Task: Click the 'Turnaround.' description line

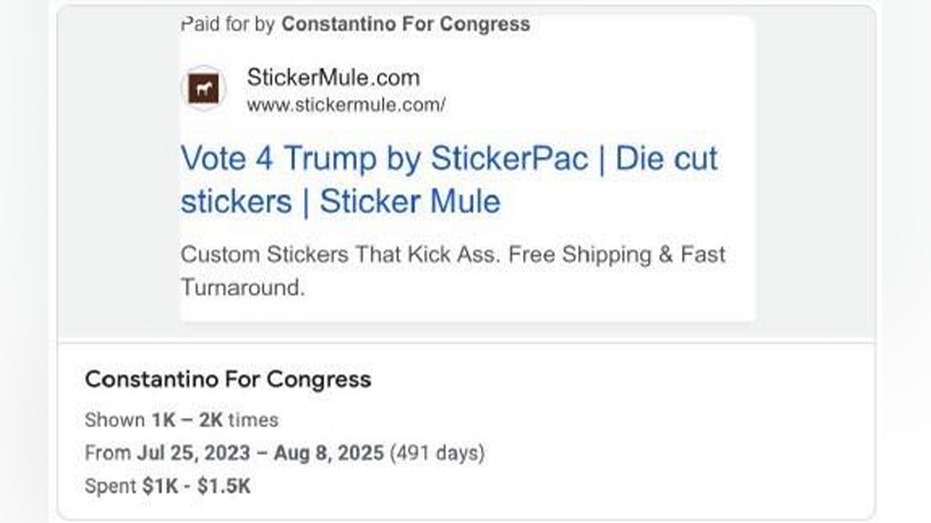Action: (241, 288)
